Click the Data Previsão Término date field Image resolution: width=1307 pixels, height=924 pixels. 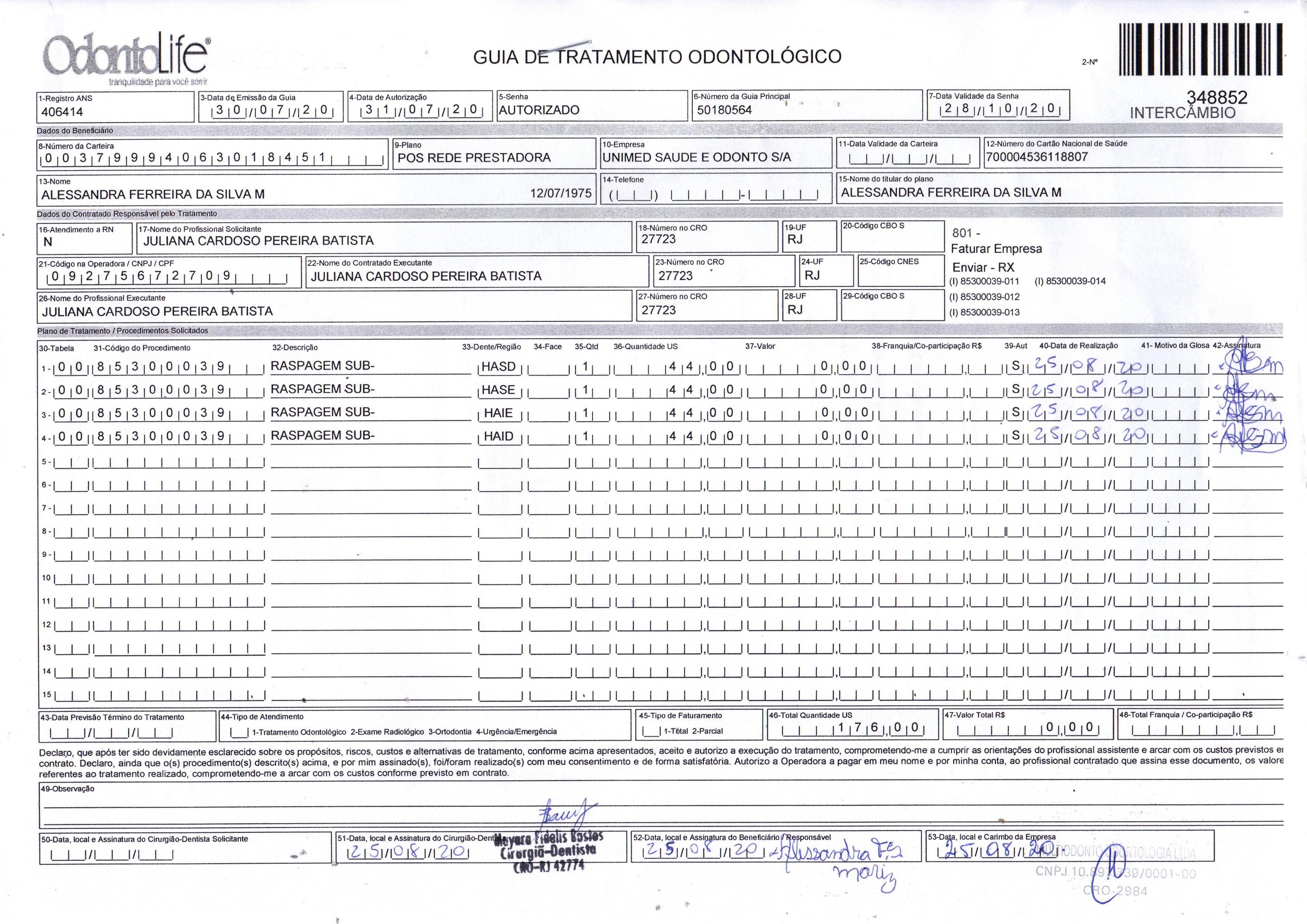[112, 733]
